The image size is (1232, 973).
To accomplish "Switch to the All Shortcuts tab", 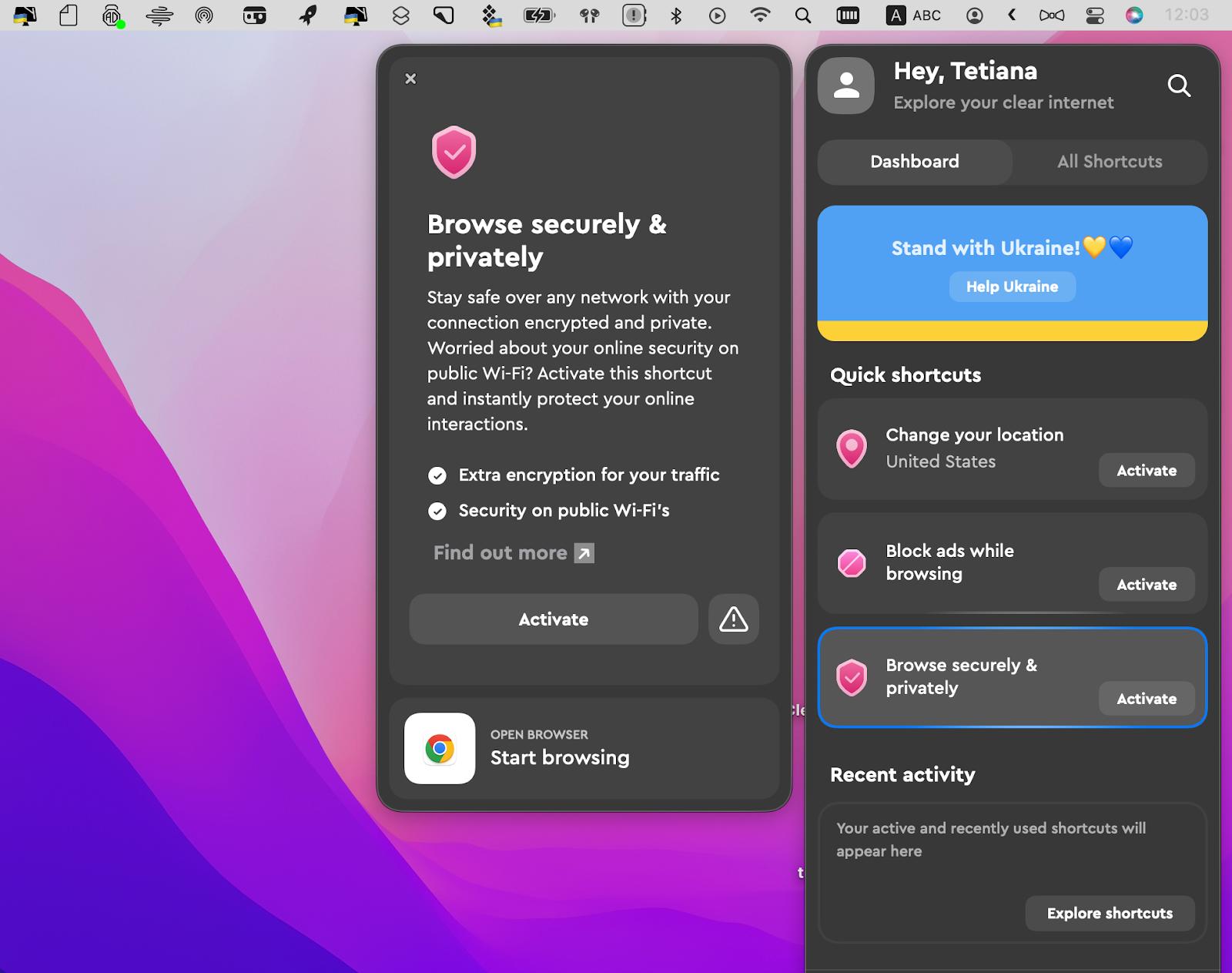I will (x=1110, y=162).
